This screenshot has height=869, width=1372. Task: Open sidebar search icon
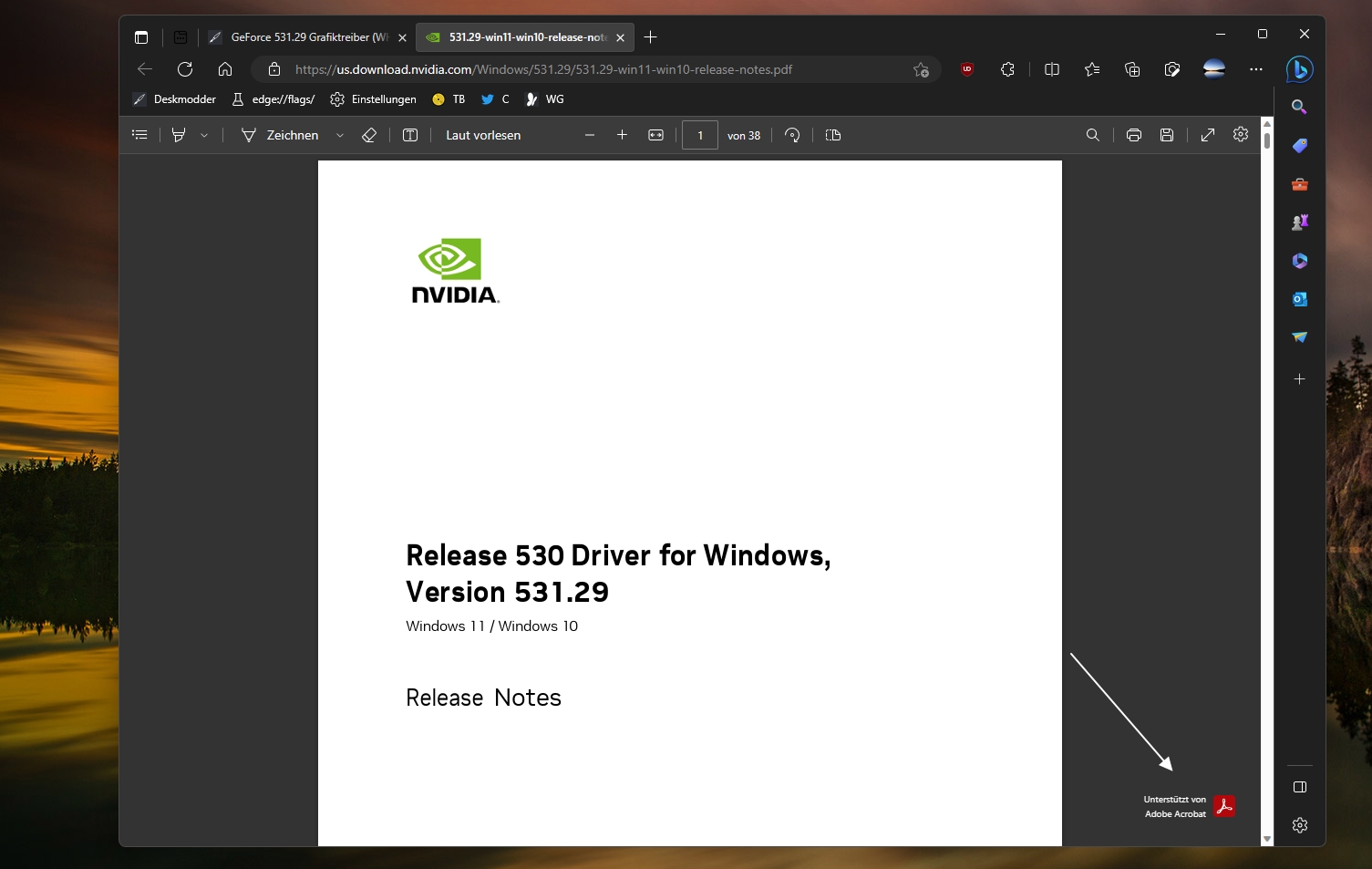1299,108
